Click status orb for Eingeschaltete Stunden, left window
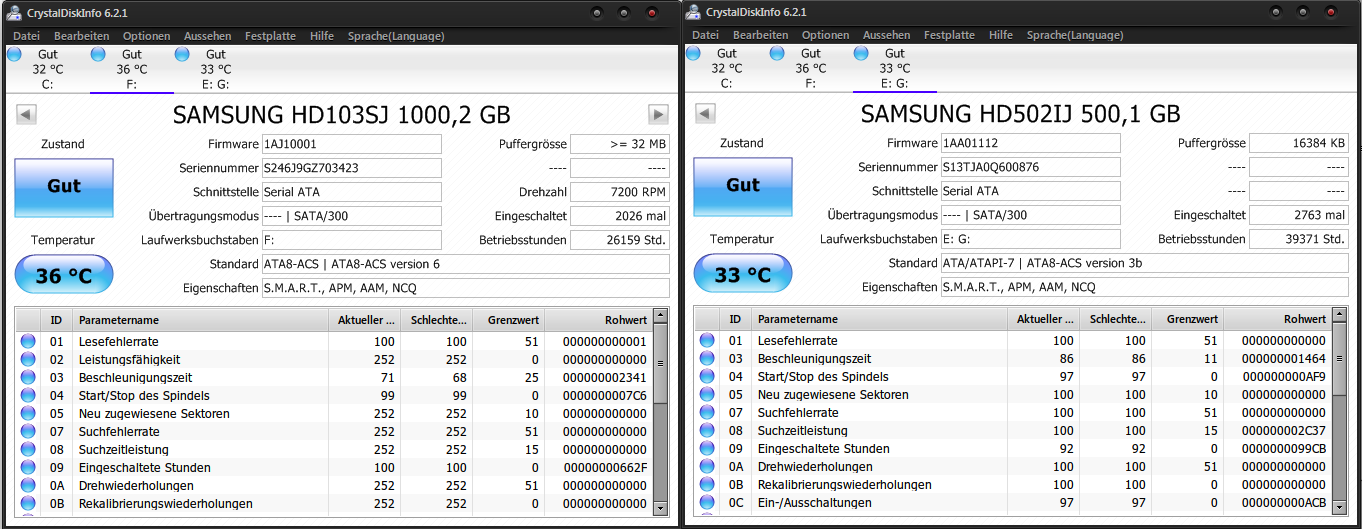The image size is (1362, 529). point(28,467)
